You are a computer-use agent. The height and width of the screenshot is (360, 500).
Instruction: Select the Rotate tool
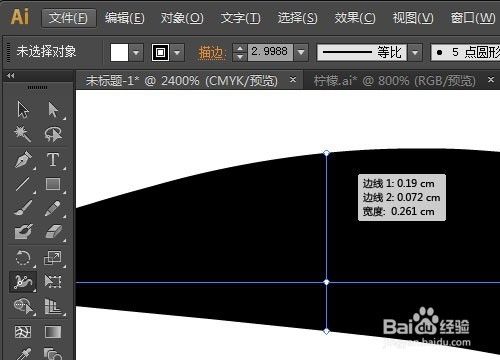23,258
